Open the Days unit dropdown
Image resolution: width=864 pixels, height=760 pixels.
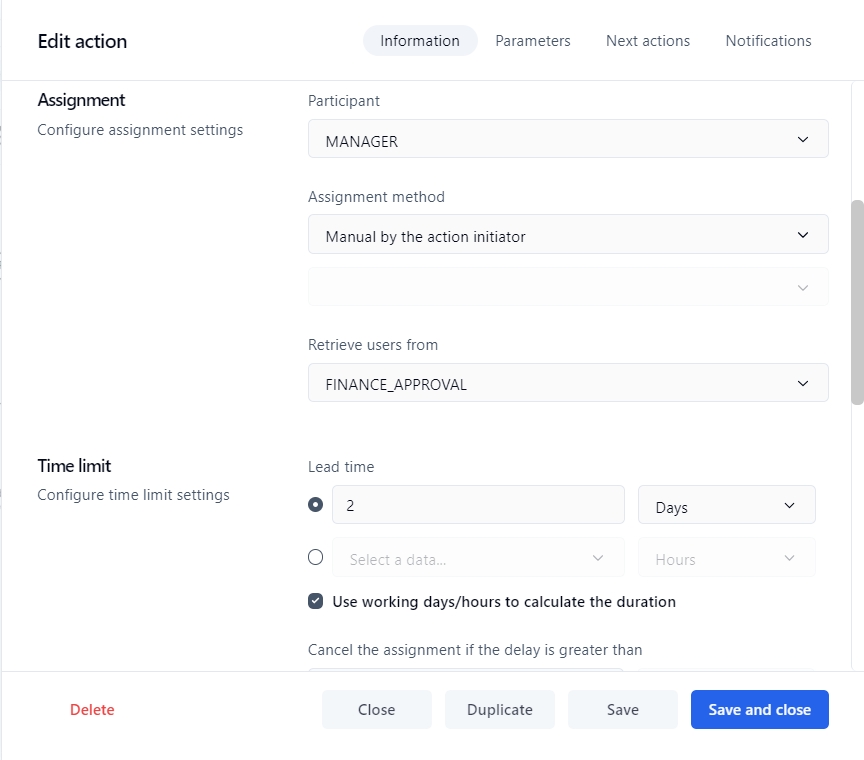(x=726, y=506)
